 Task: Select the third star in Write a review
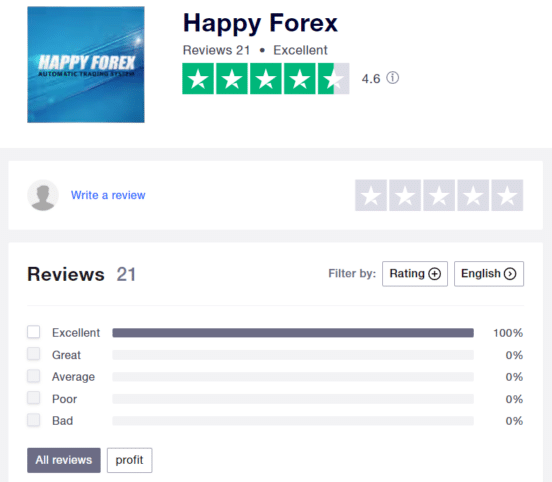[x=439, y=195]
